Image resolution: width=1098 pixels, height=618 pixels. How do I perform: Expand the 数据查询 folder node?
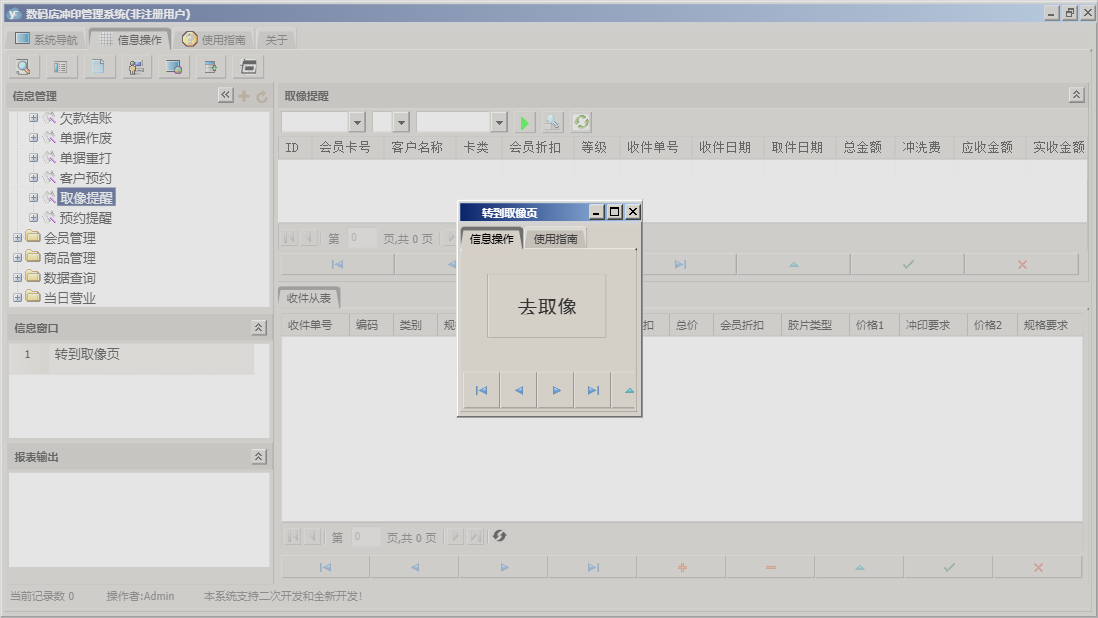(18, 278)
